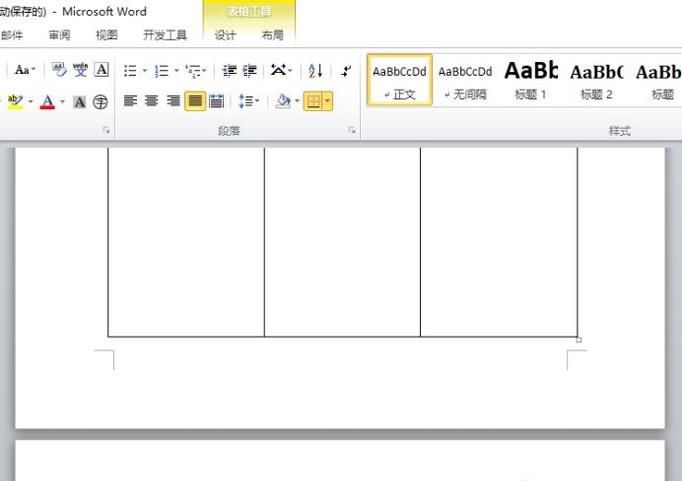Click the red font color button
The width and height of the screenshot is (682, 481).
(47, 102)
